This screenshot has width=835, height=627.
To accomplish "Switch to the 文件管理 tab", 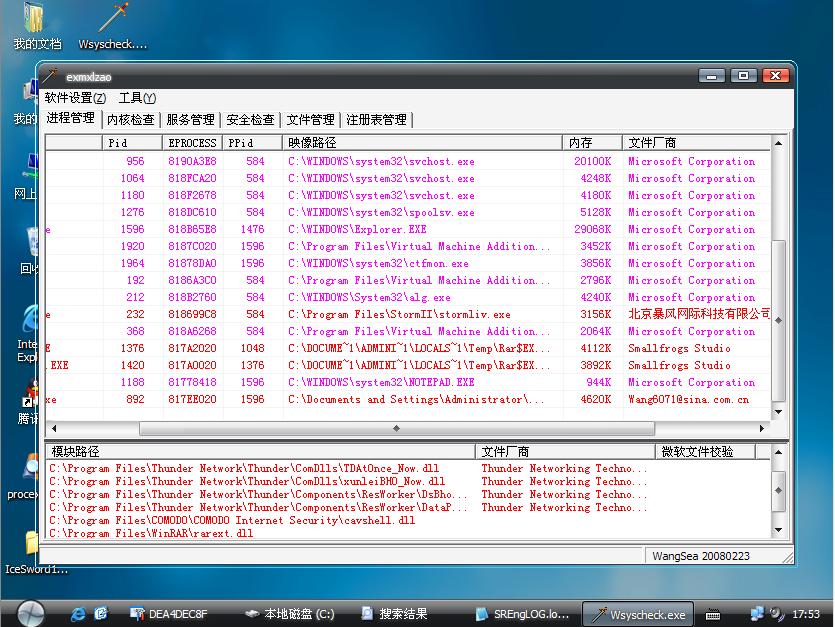I will (x=310, y=120).
